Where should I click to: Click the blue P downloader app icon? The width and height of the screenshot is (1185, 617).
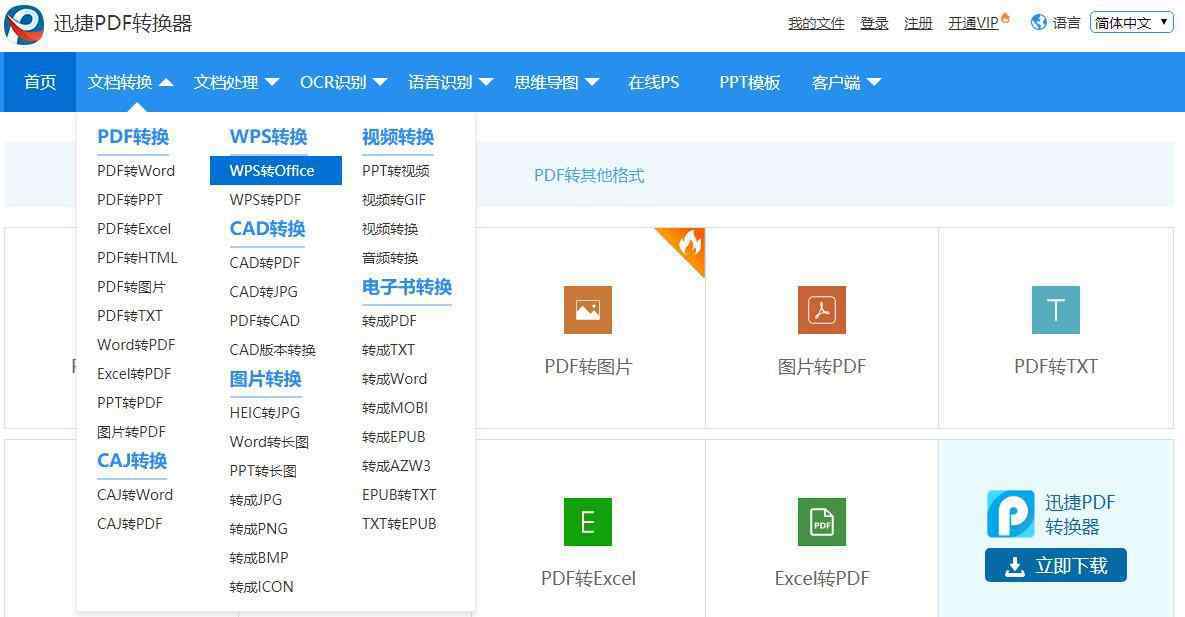point(1010,513)
